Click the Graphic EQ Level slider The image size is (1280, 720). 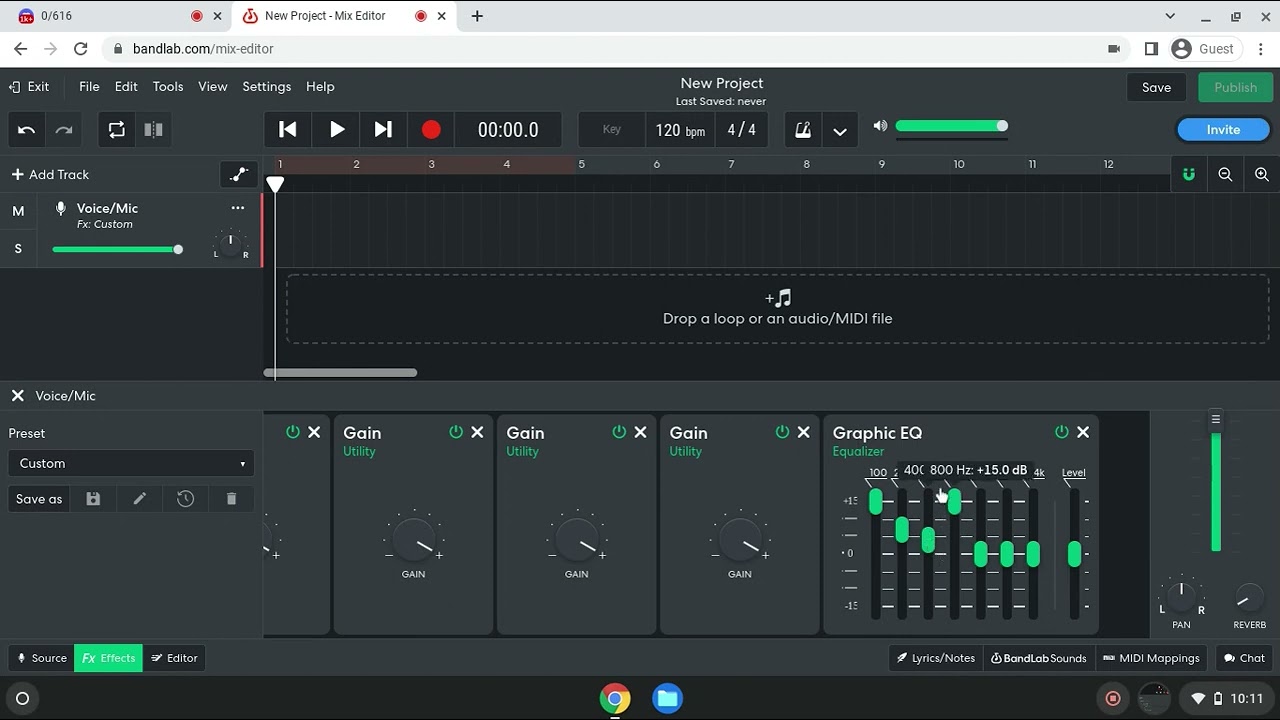(1074, 553)
